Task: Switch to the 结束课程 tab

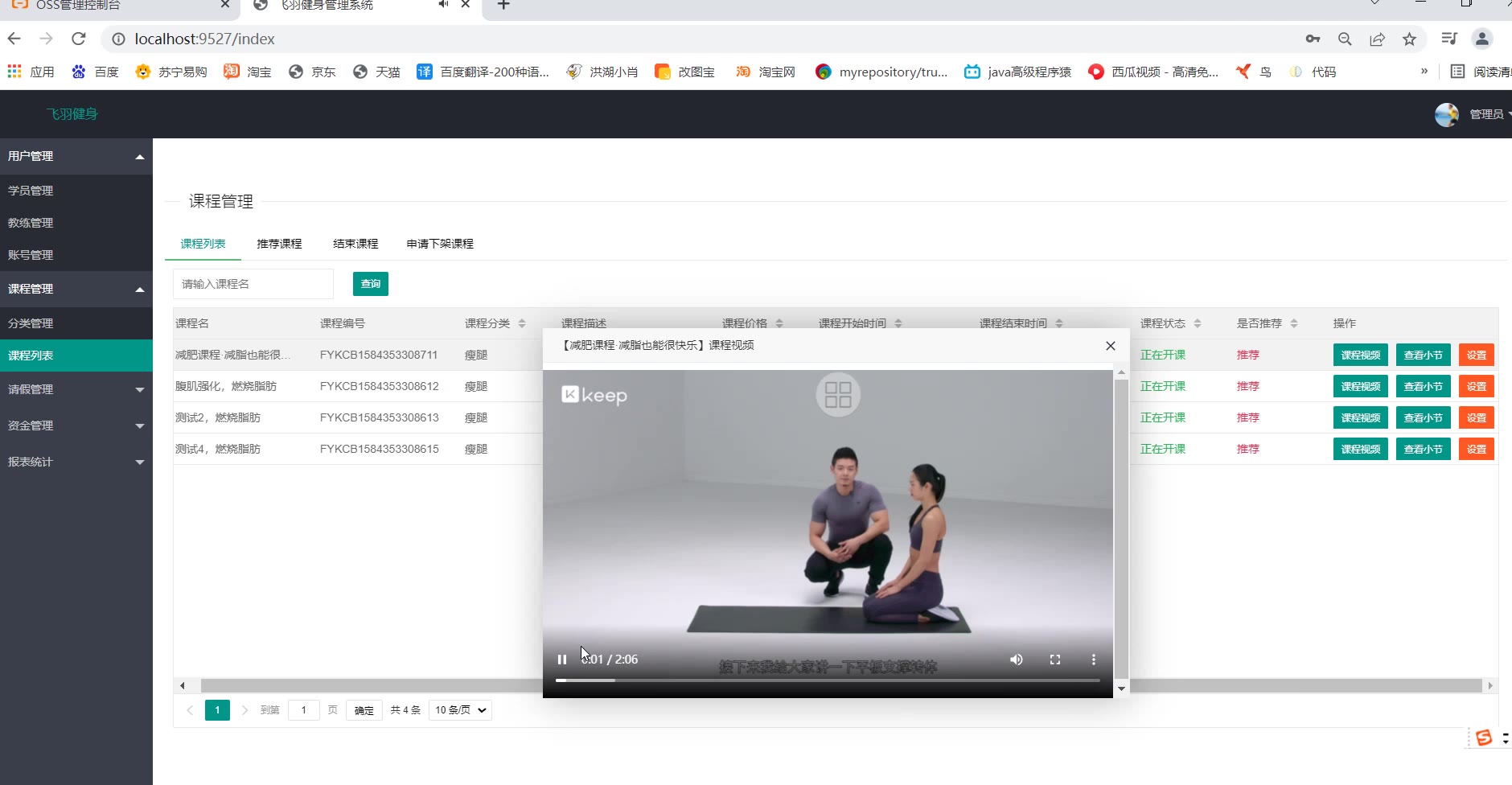Action: 355,244
